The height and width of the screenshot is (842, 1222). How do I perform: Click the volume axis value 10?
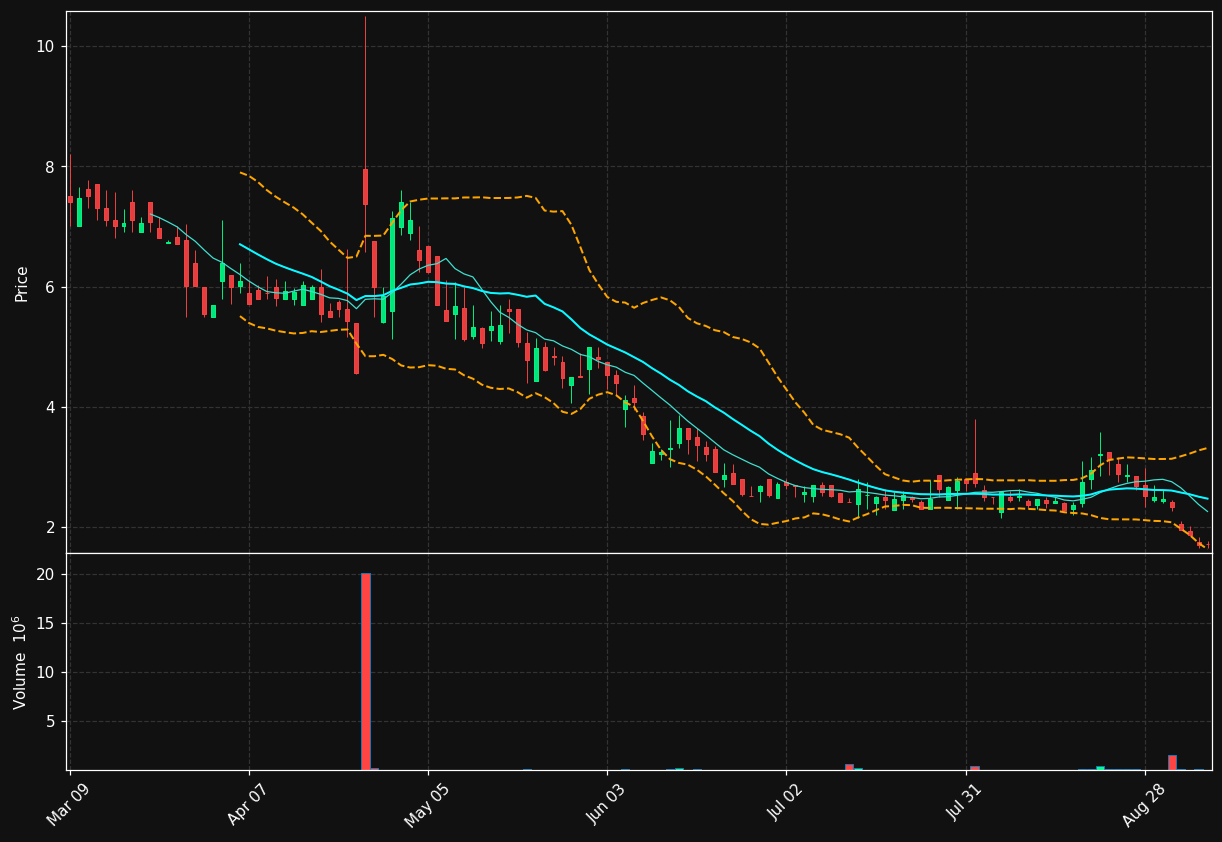[x=45, y=673]
